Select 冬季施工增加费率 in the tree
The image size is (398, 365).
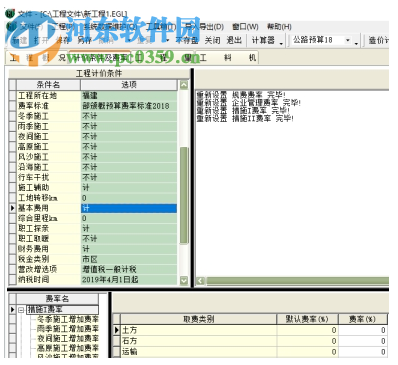[x=68, y=319]
